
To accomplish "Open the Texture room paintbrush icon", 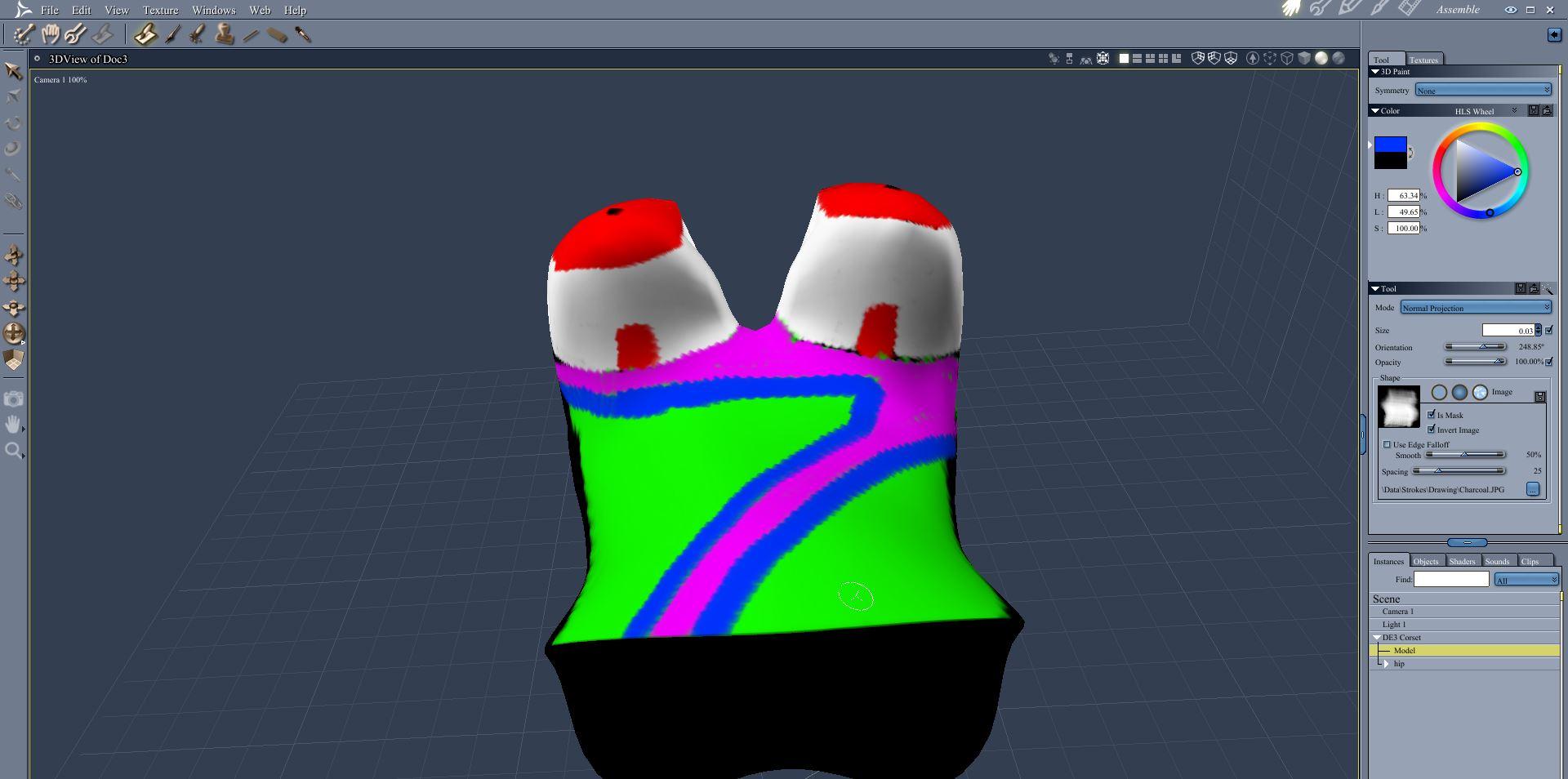I will point(1379,9).
